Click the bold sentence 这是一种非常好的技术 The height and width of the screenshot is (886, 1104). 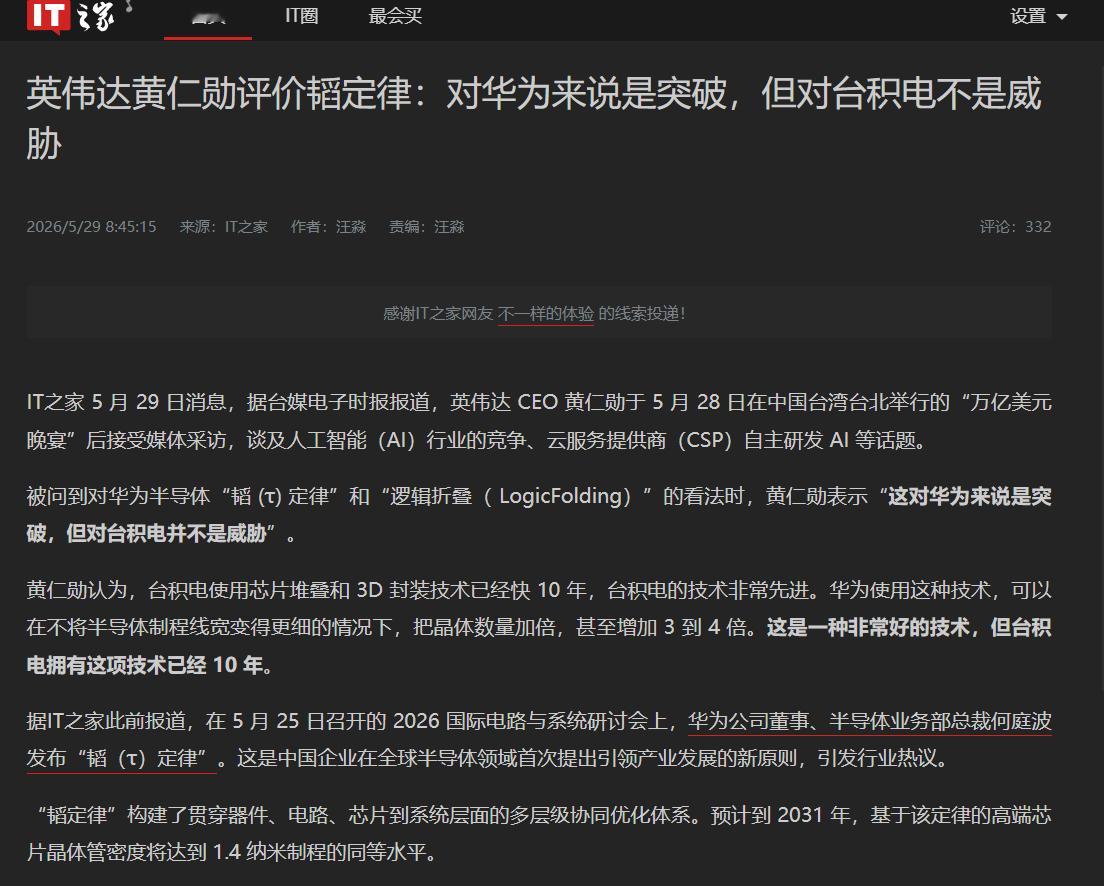[868, 628]
